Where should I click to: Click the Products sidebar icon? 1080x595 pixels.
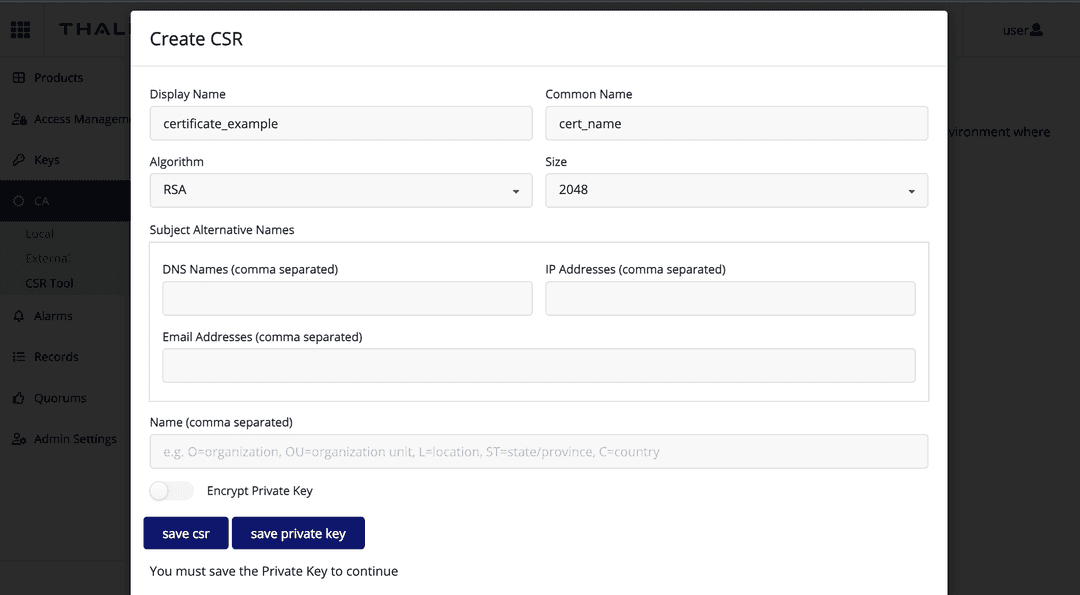19,78
